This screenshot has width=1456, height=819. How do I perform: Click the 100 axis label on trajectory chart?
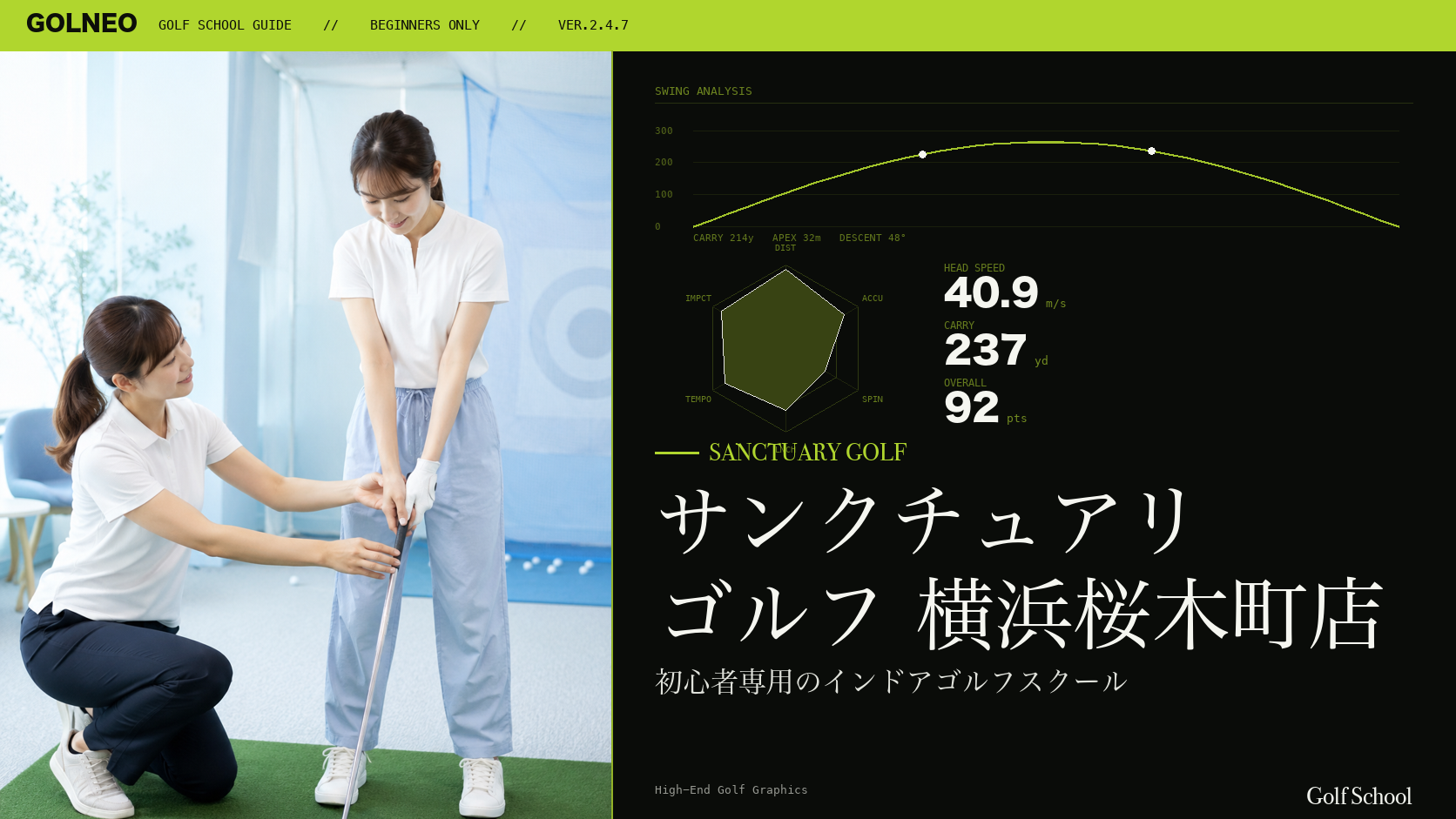(664, 194)
